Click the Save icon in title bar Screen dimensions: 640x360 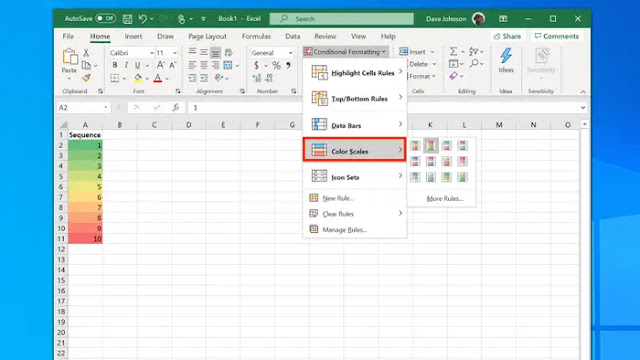(x=127, y=19)
